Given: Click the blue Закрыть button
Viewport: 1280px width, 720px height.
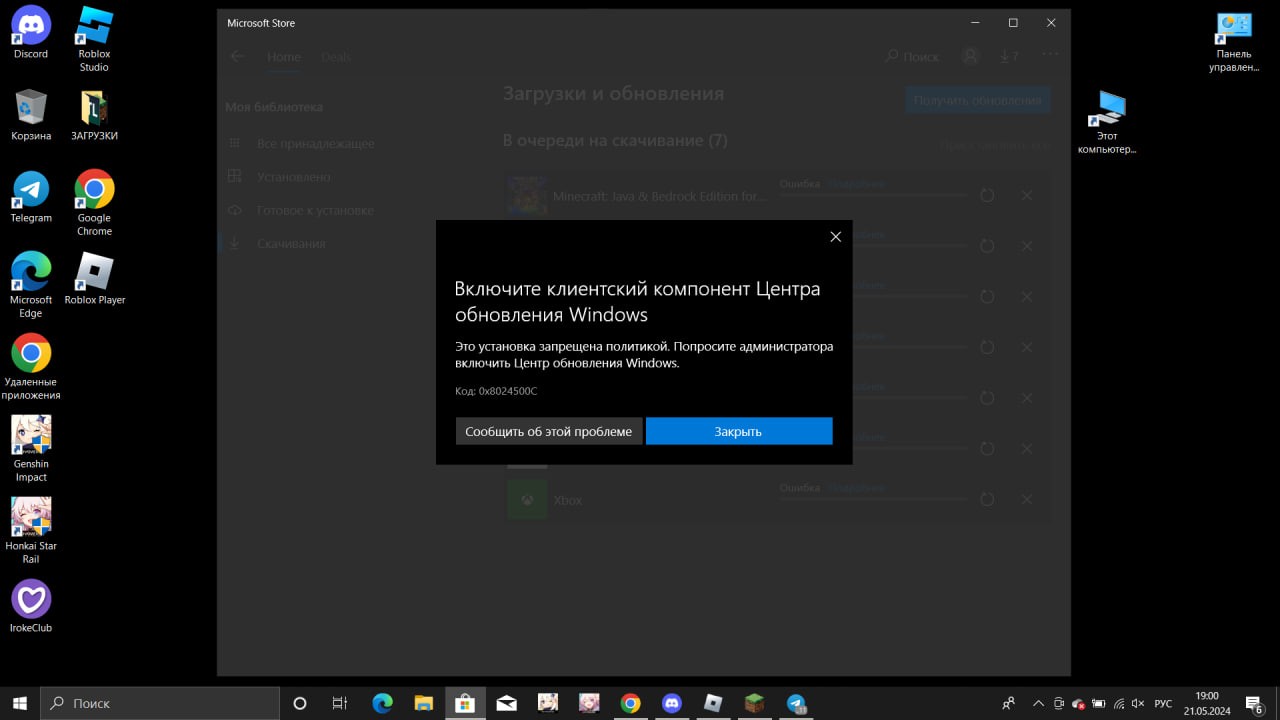Looking at the screenshot, I should (x=739, y=431).
